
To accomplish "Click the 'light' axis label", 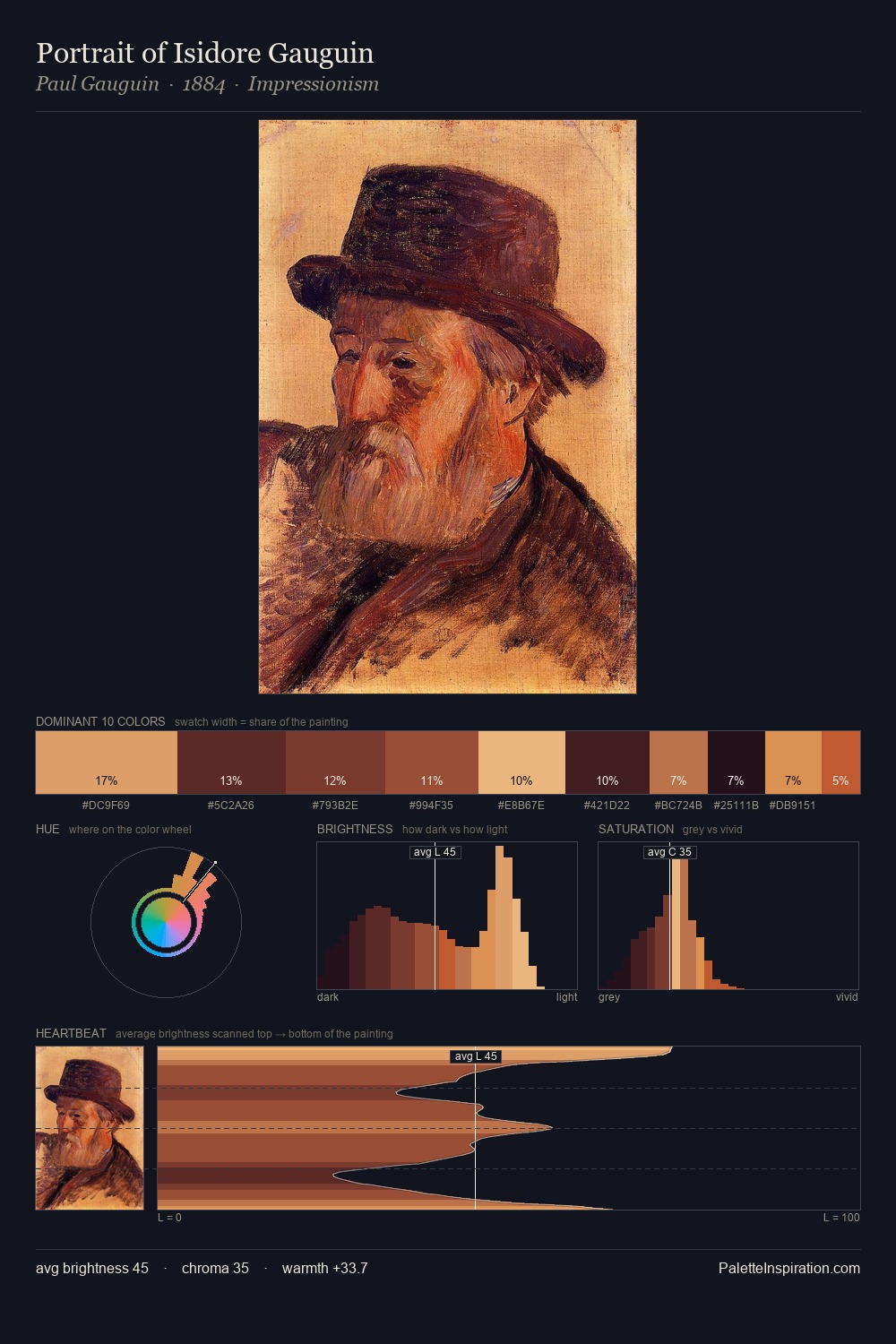I will point(566,997).
